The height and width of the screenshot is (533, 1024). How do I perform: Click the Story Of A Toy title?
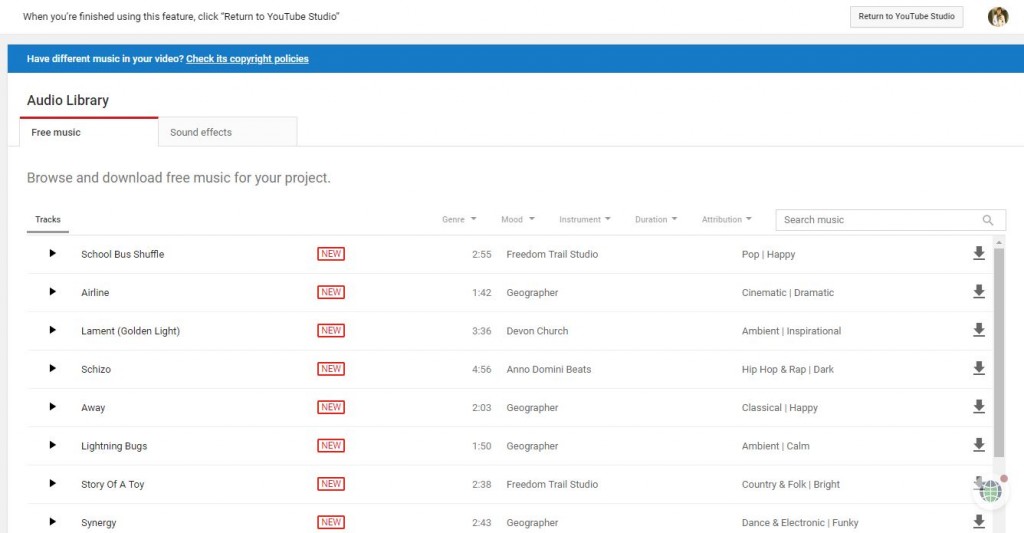pos(112,484)
